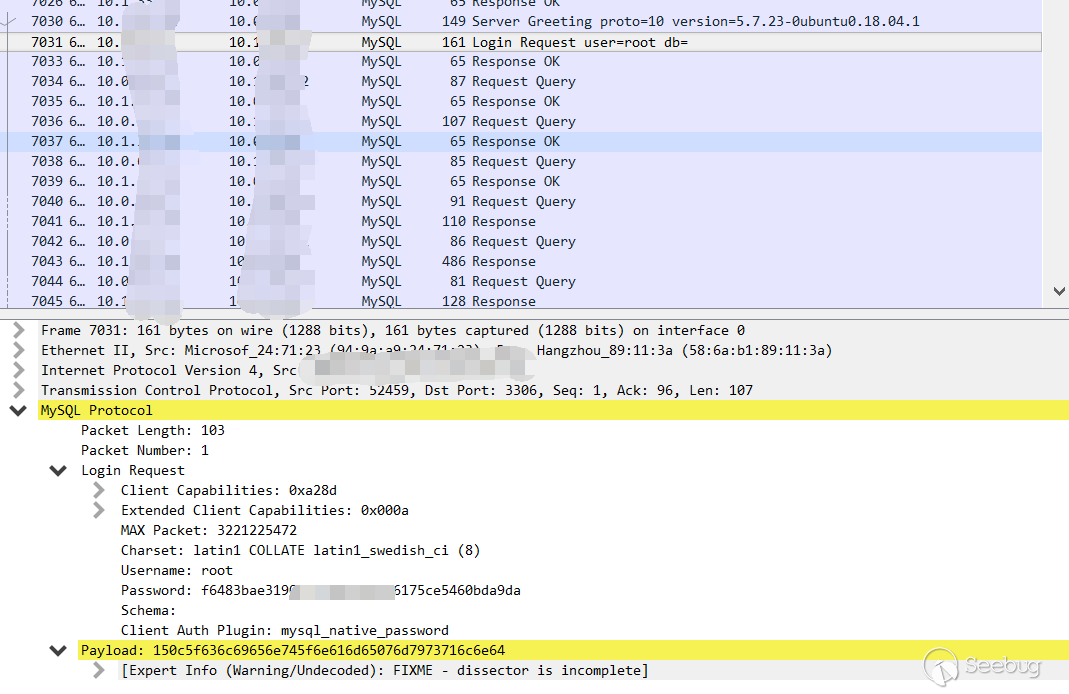Select packet 7033 Response OK row
The width and height of the screenshot is (1069, 694).
521,61
